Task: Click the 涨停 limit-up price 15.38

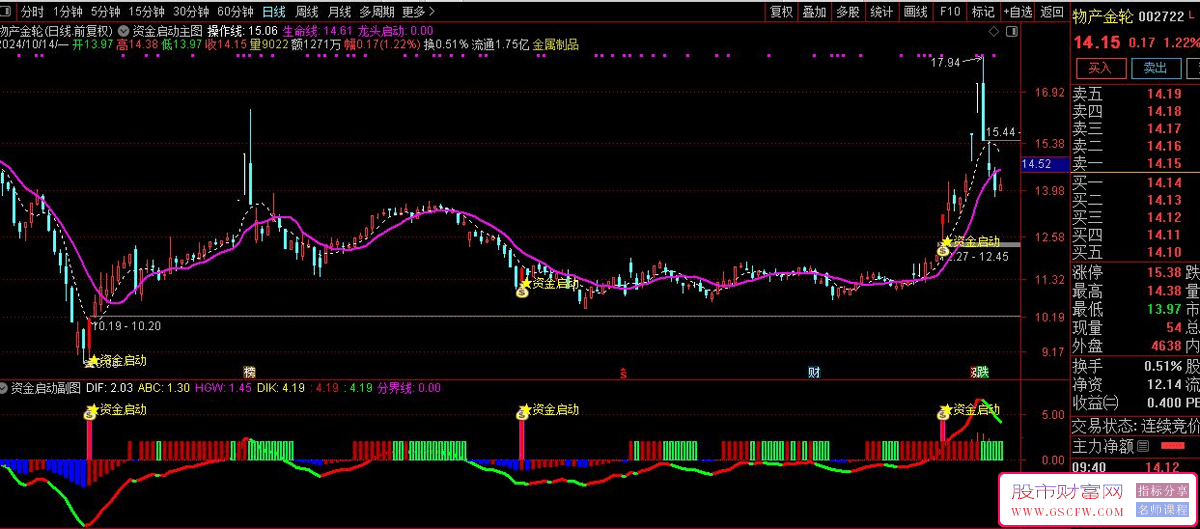Action: tap(1164, 273)
